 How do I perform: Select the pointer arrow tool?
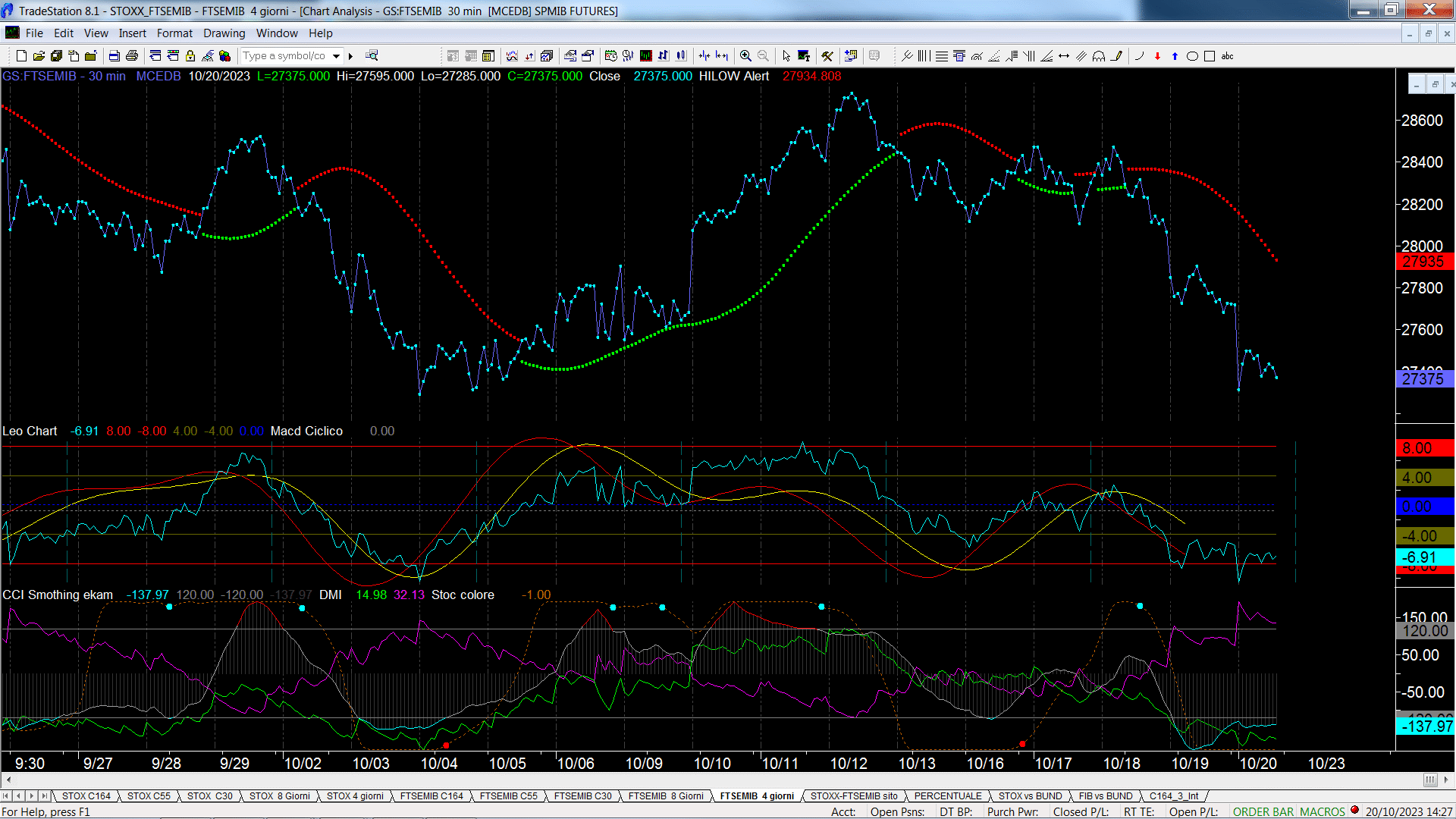[x=786, y=56]
